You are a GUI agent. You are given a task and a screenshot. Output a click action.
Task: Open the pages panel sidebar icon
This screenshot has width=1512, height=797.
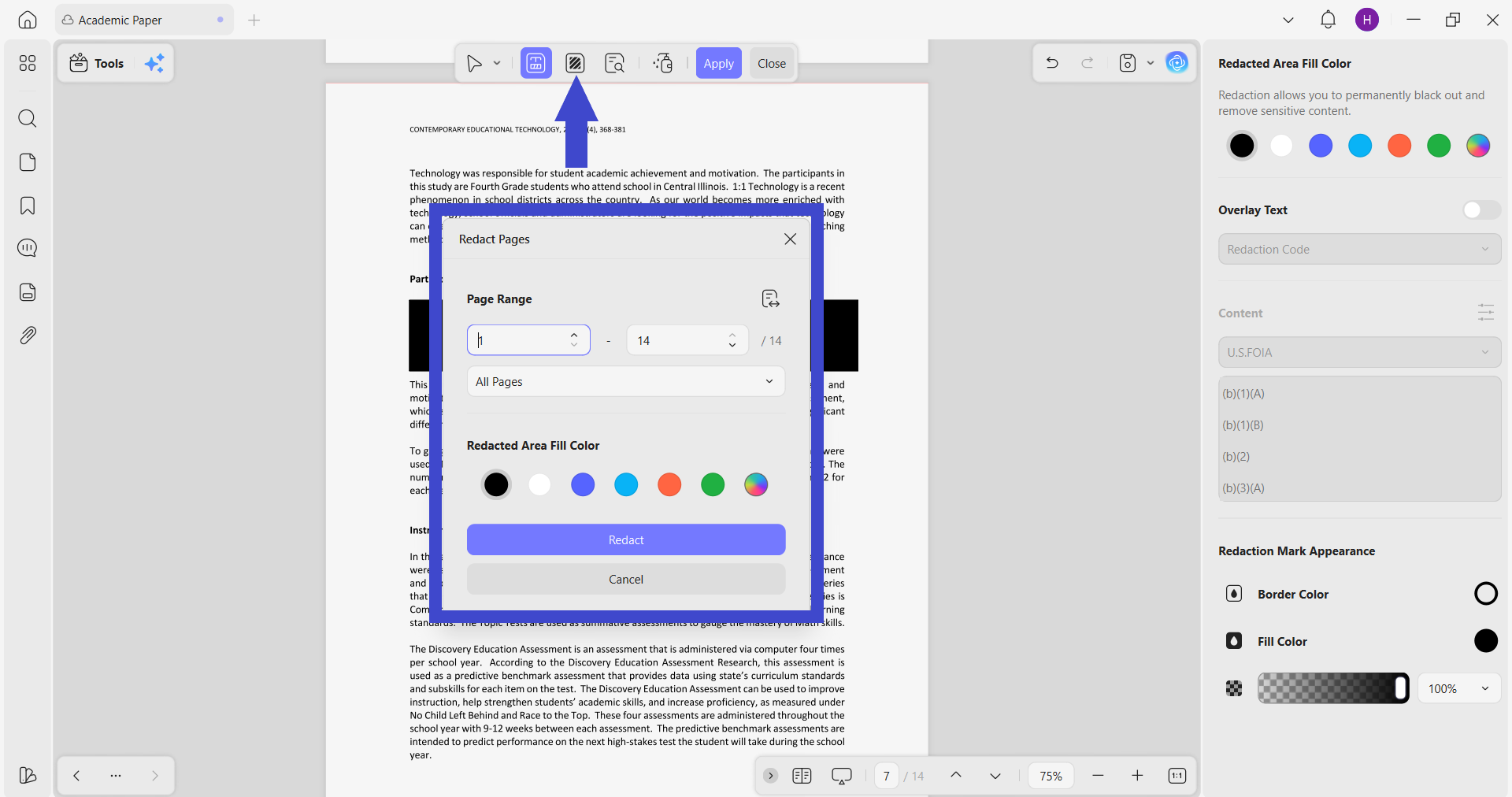28,162
